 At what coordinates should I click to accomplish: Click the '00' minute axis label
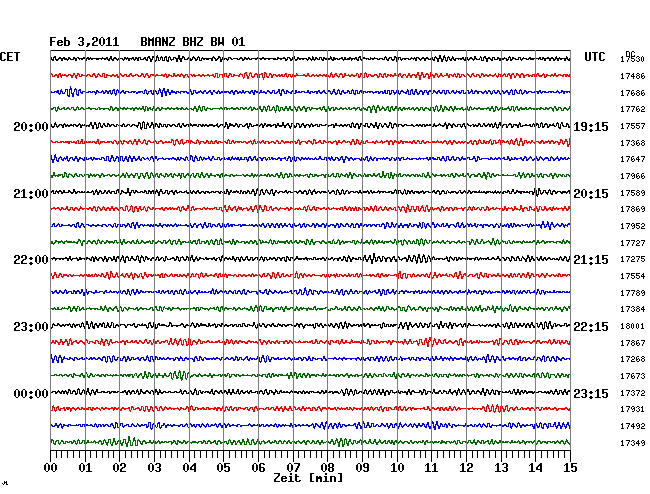51,468
